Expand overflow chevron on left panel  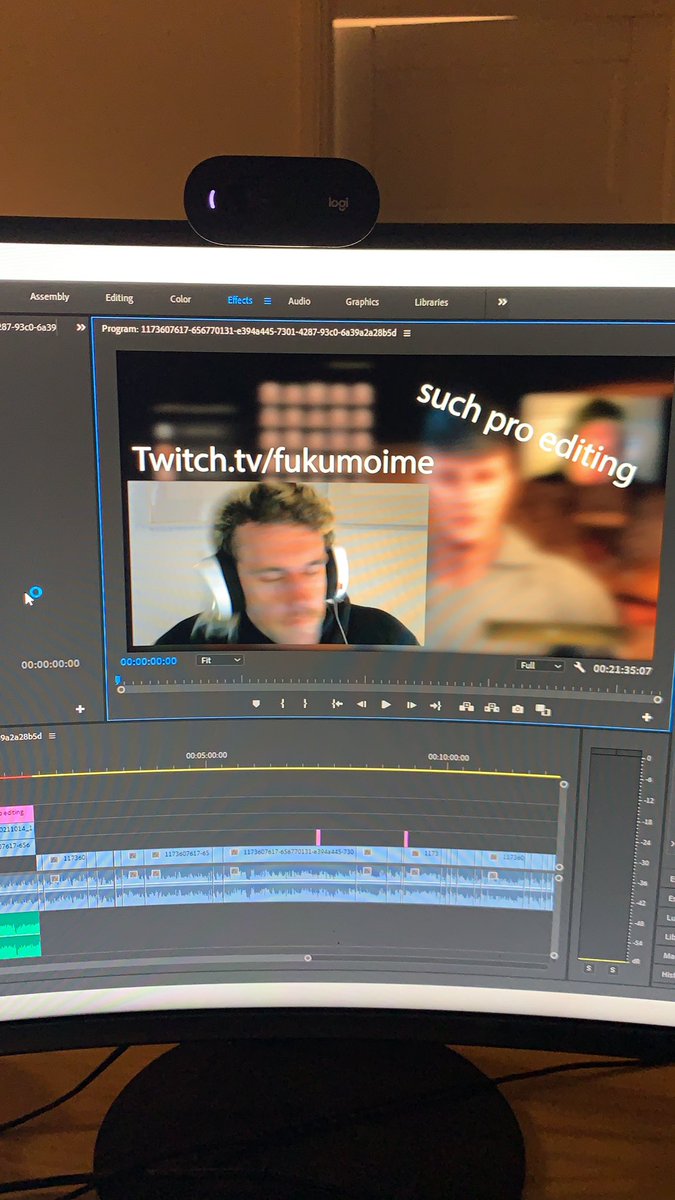(x=80, y=327)
